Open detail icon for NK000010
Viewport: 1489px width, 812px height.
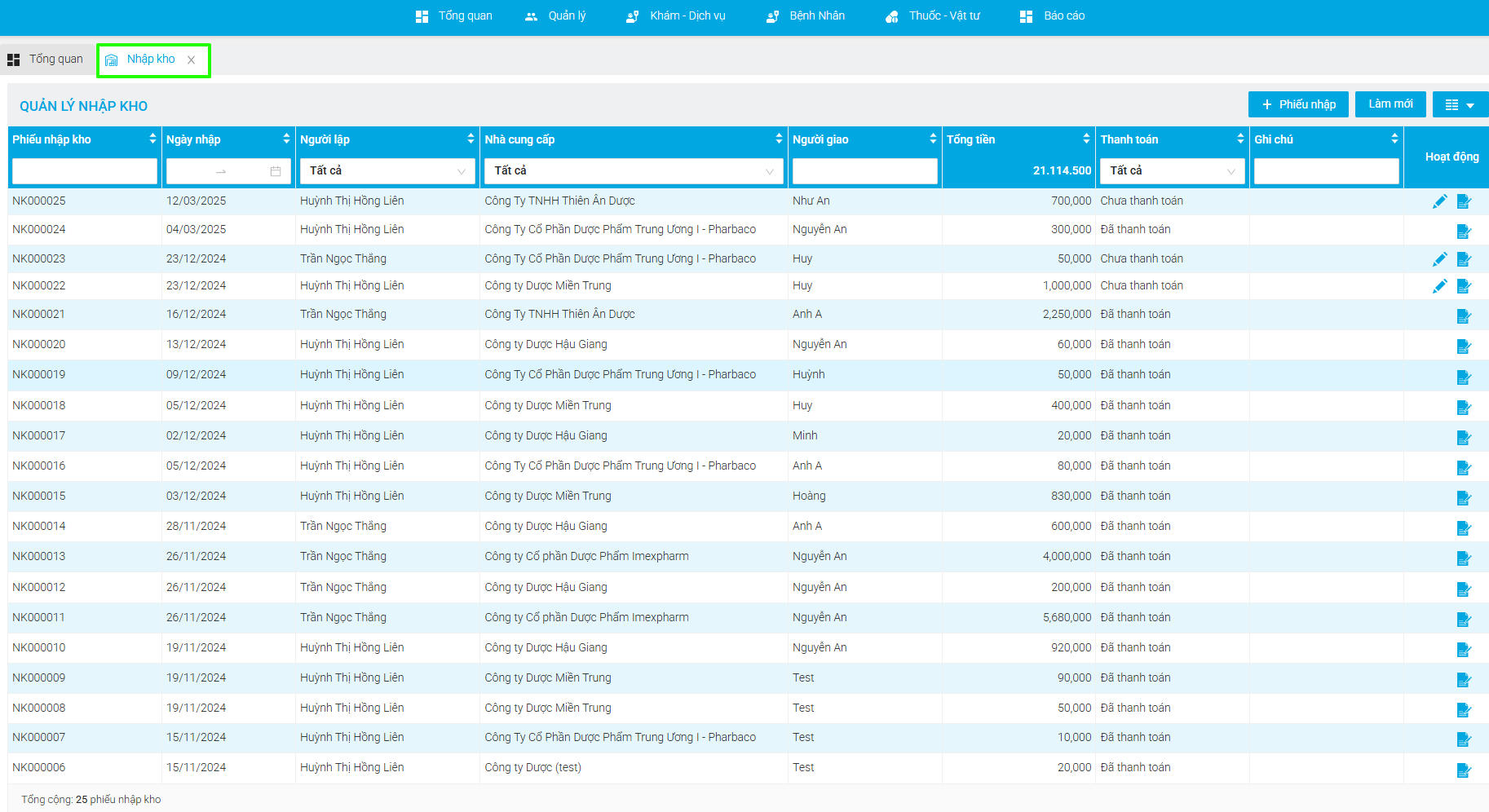point(1464,649)
